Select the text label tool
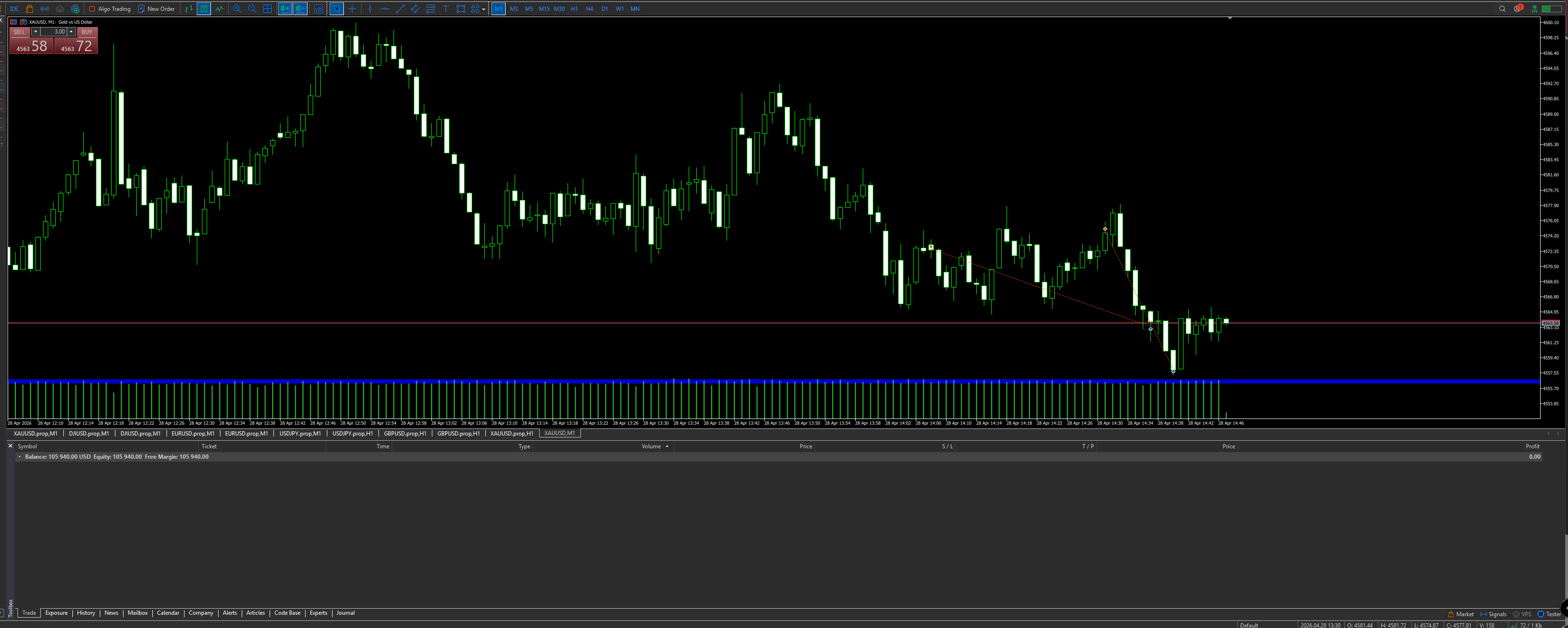The width and height of the screenshot is (1568, 628). point(446,9)
